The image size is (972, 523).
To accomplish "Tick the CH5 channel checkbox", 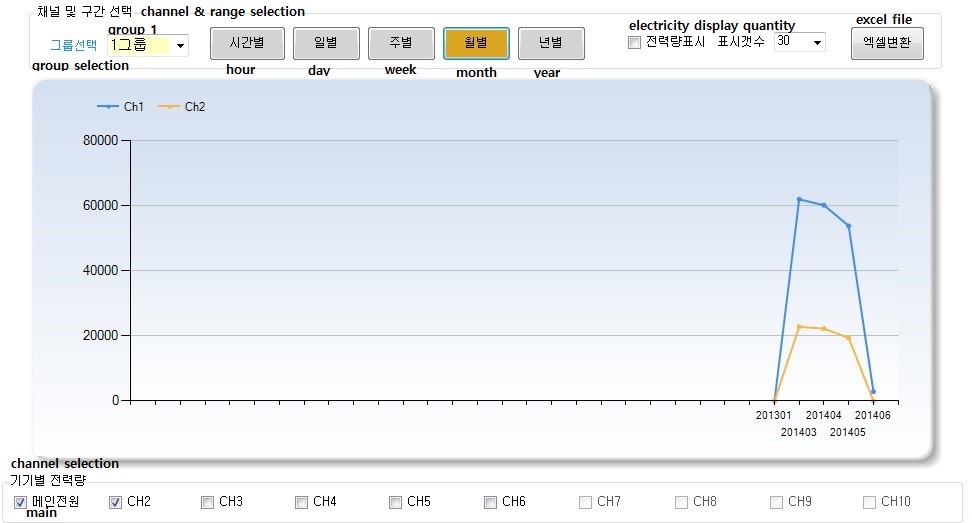I will click(395, 502).
